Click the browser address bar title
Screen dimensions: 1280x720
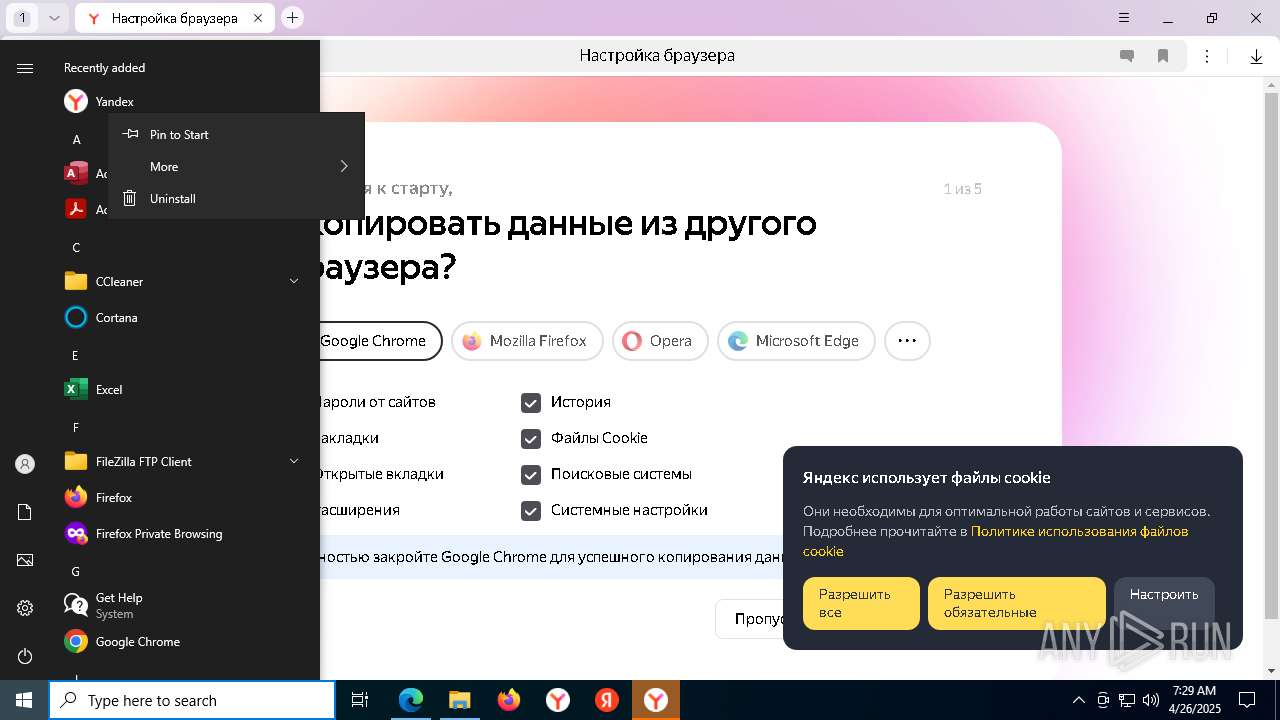click(x=657, y=56)
